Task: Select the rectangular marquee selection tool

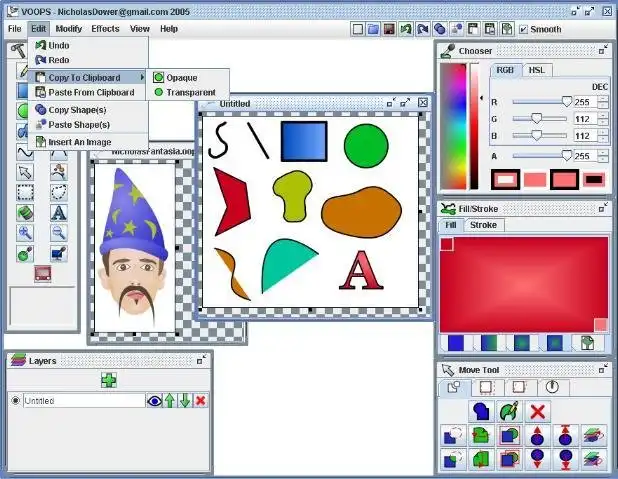Action: 25,193
